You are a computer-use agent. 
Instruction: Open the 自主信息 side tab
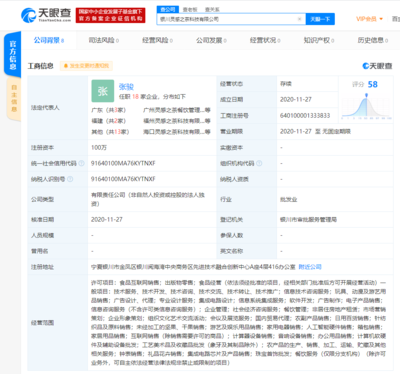pos(14,98)
